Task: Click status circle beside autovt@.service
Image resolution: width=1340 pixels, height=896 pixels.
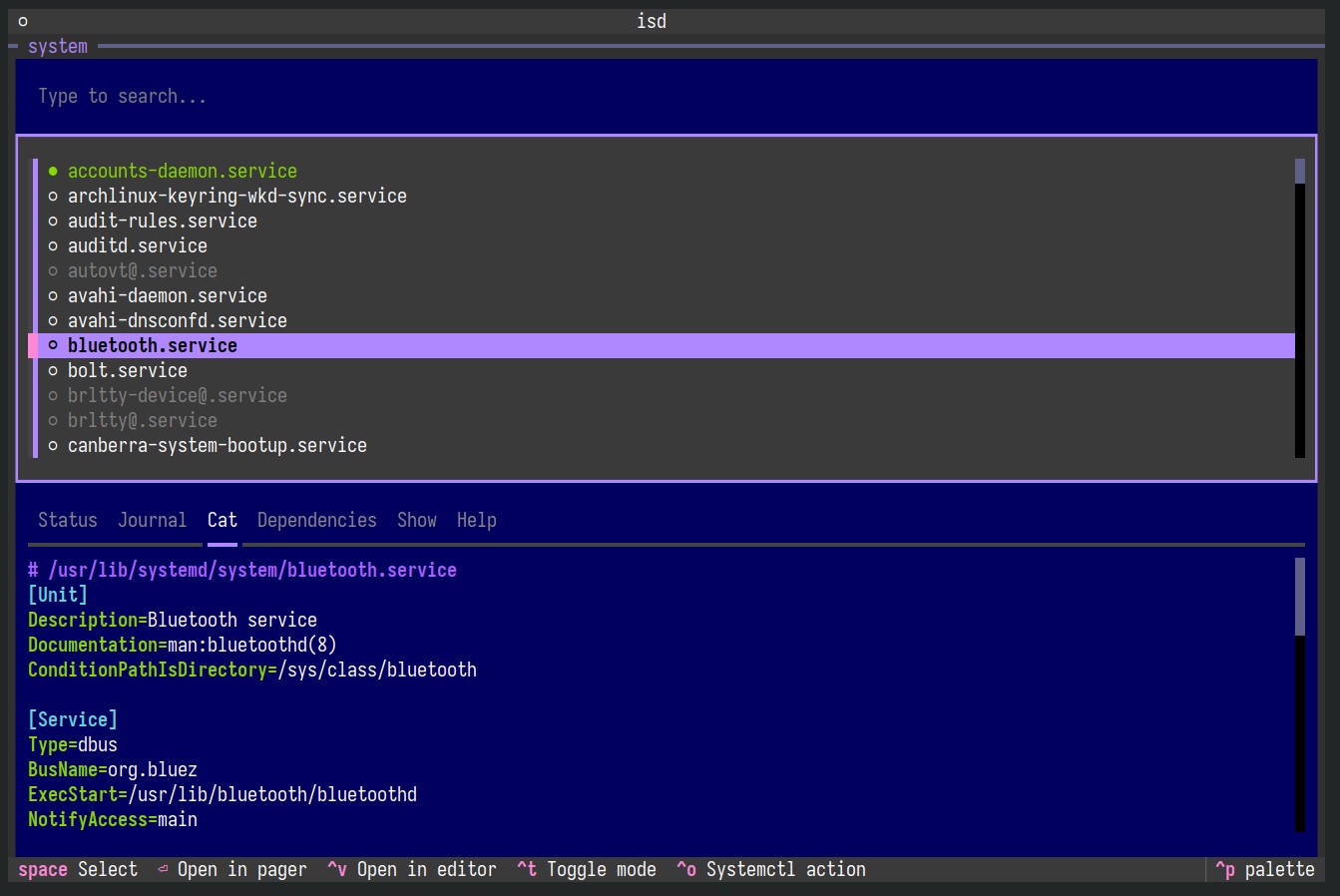Action: point(53,270)
